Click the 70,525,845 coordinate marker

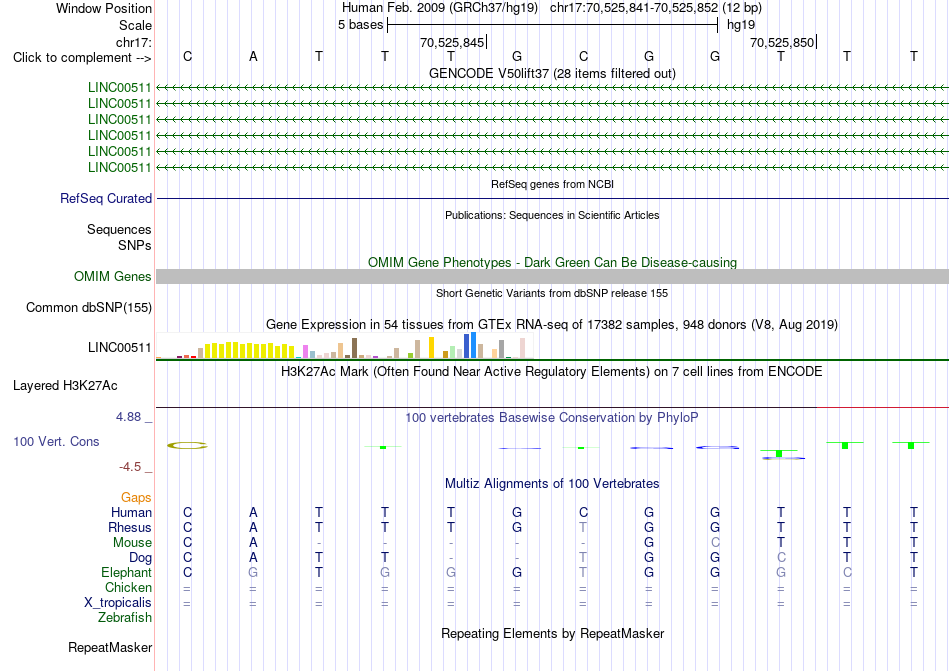[x=452, y=42]
